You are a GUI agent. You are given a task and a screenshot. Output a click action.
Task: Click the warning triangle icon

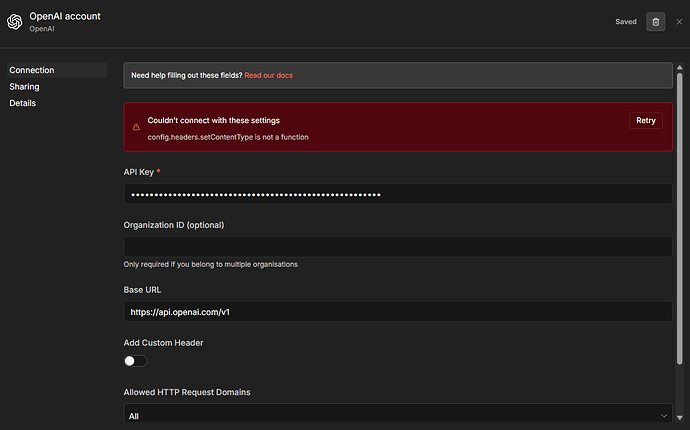tap(136, 127)
